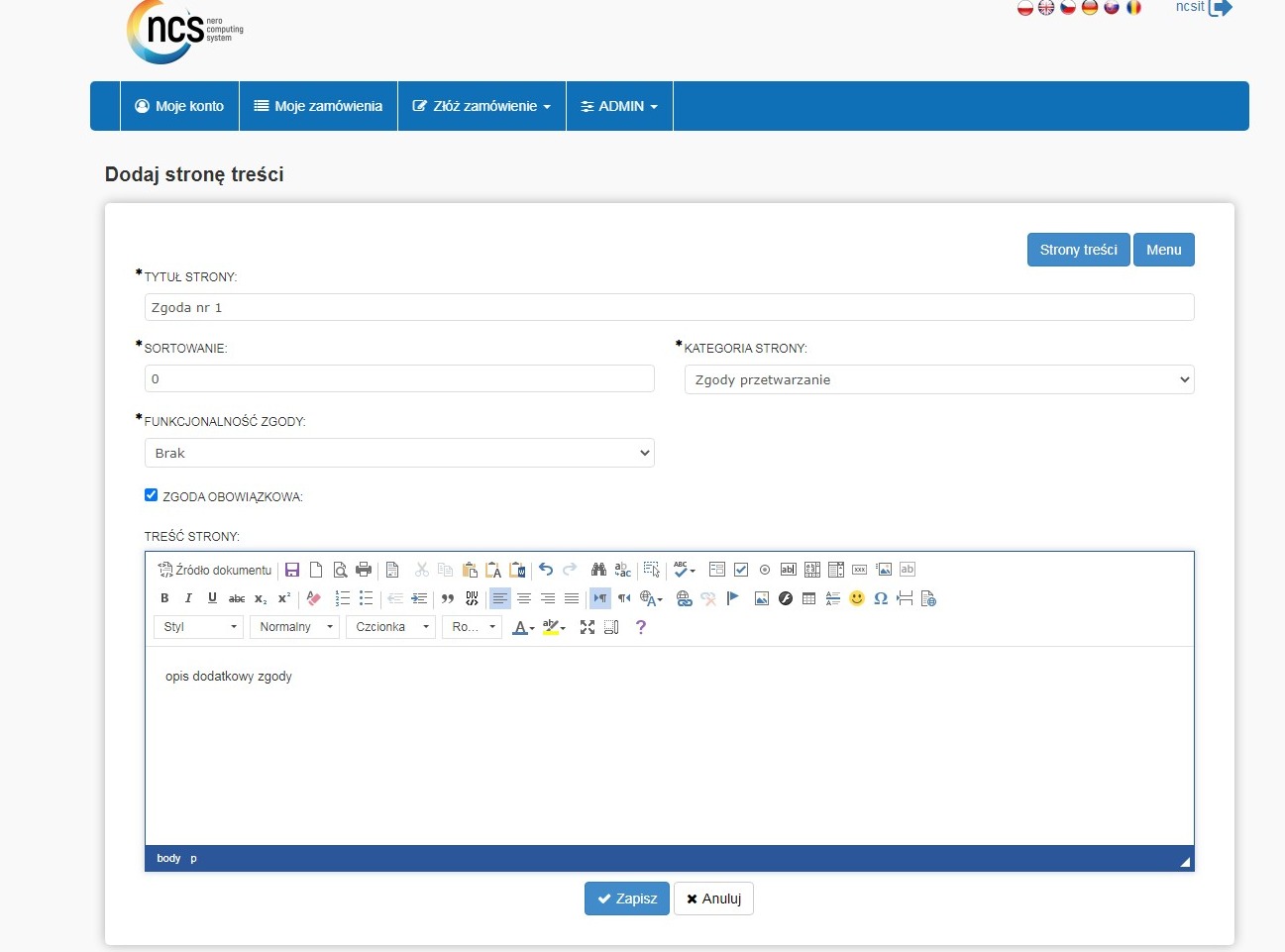The image size is (1285, 952).
Task: Open the text color picker
Action: [522, 627]
